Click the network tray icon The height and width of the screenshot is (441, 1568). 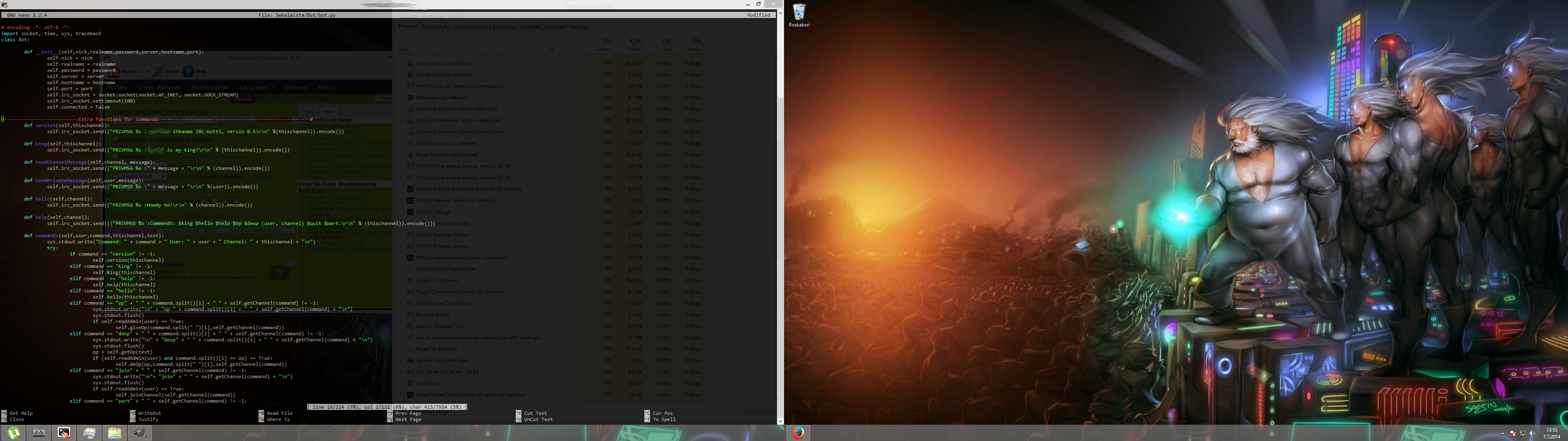point(1522,434)
